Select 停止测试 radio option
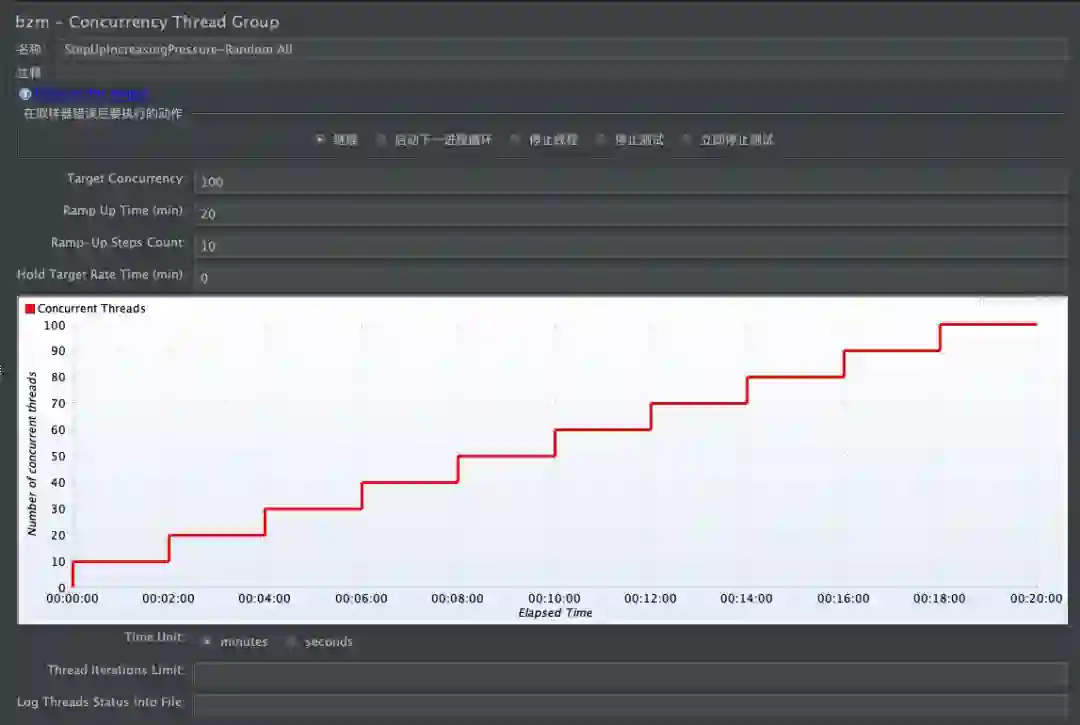 coord(601,140)
